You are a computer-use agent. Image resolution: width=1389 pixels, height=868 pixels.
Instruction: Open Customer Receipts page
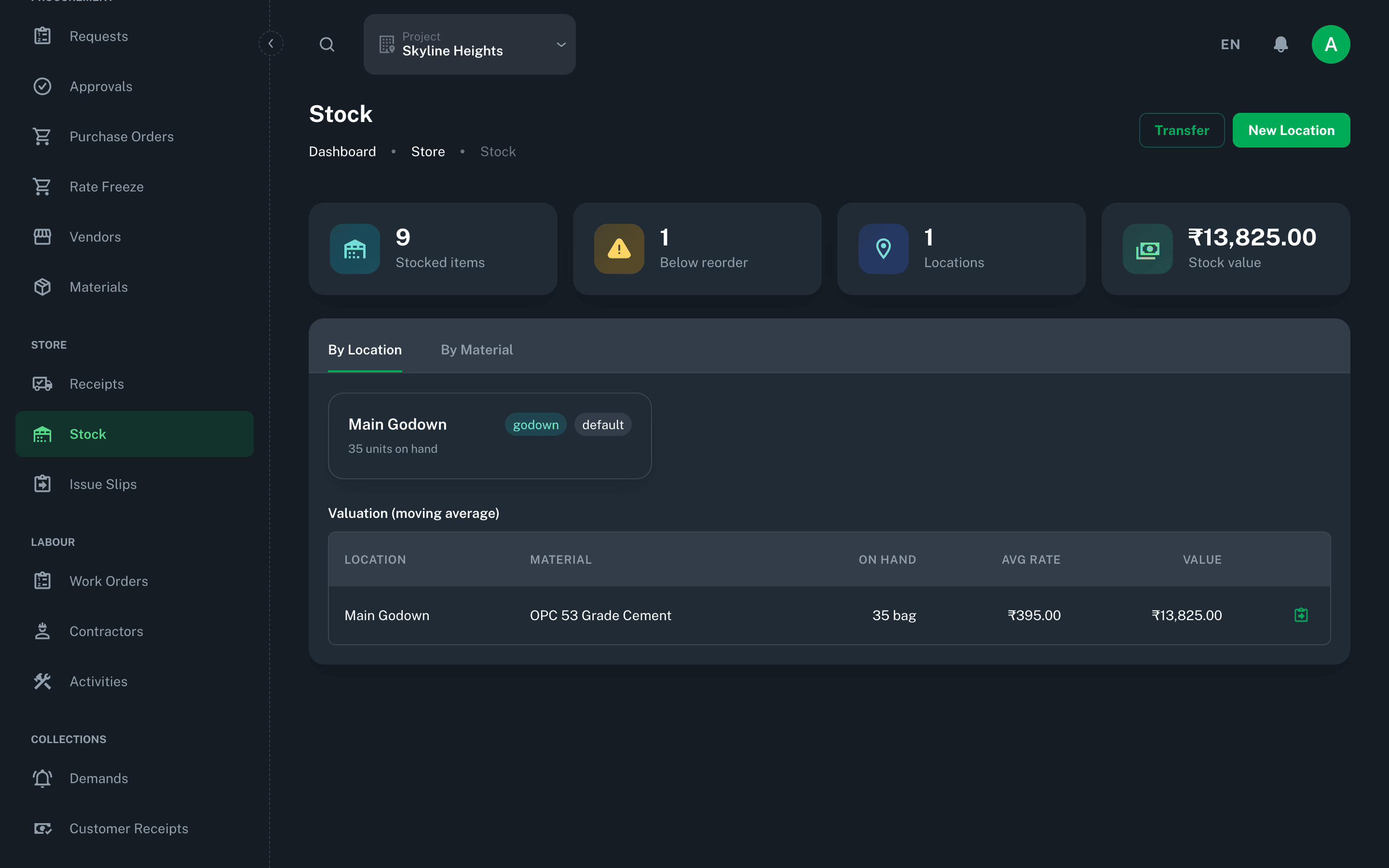coord(134,828)
